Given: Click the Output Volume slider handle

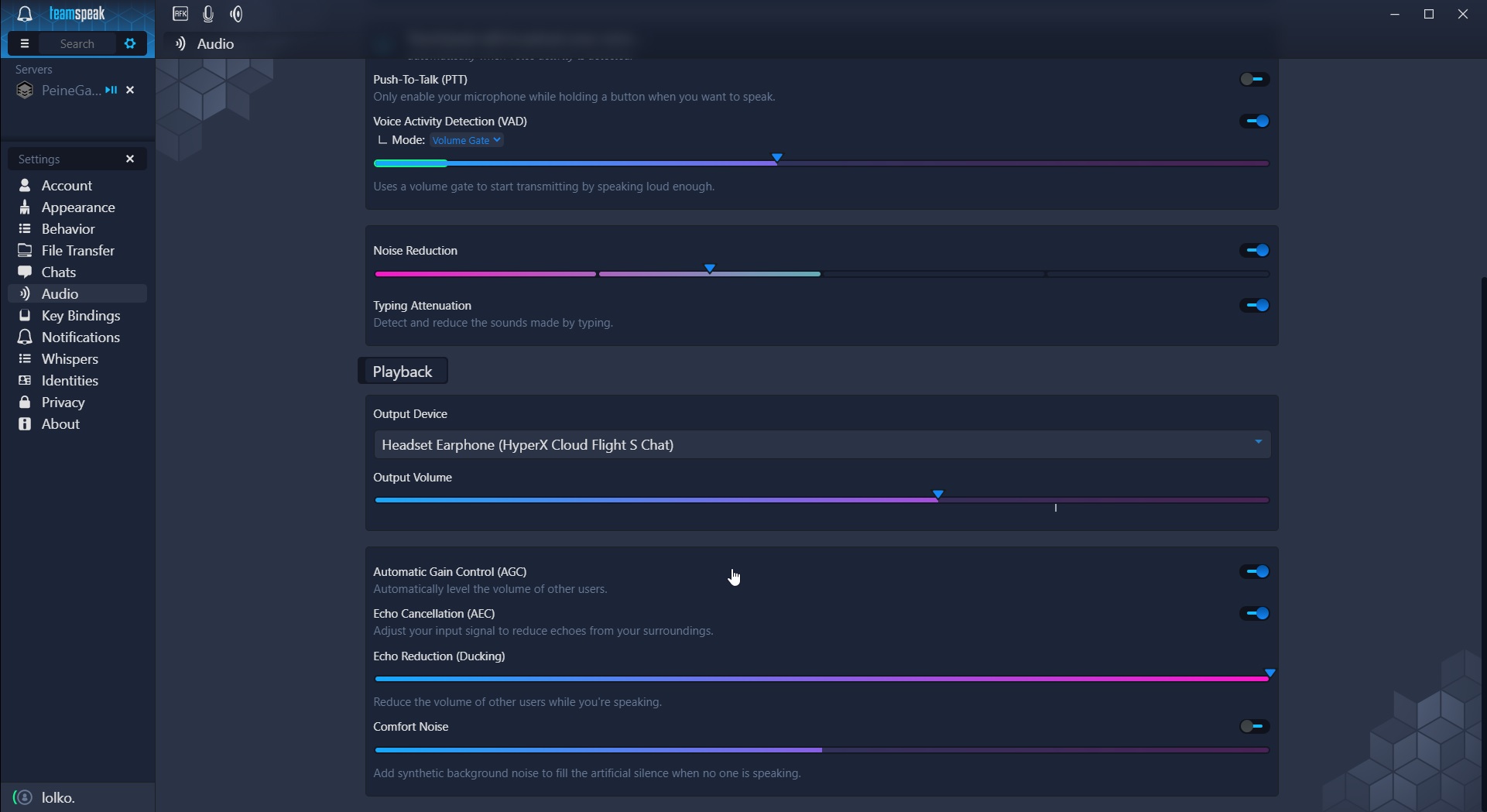Looking at the screenshot, I should pos(937,495).
